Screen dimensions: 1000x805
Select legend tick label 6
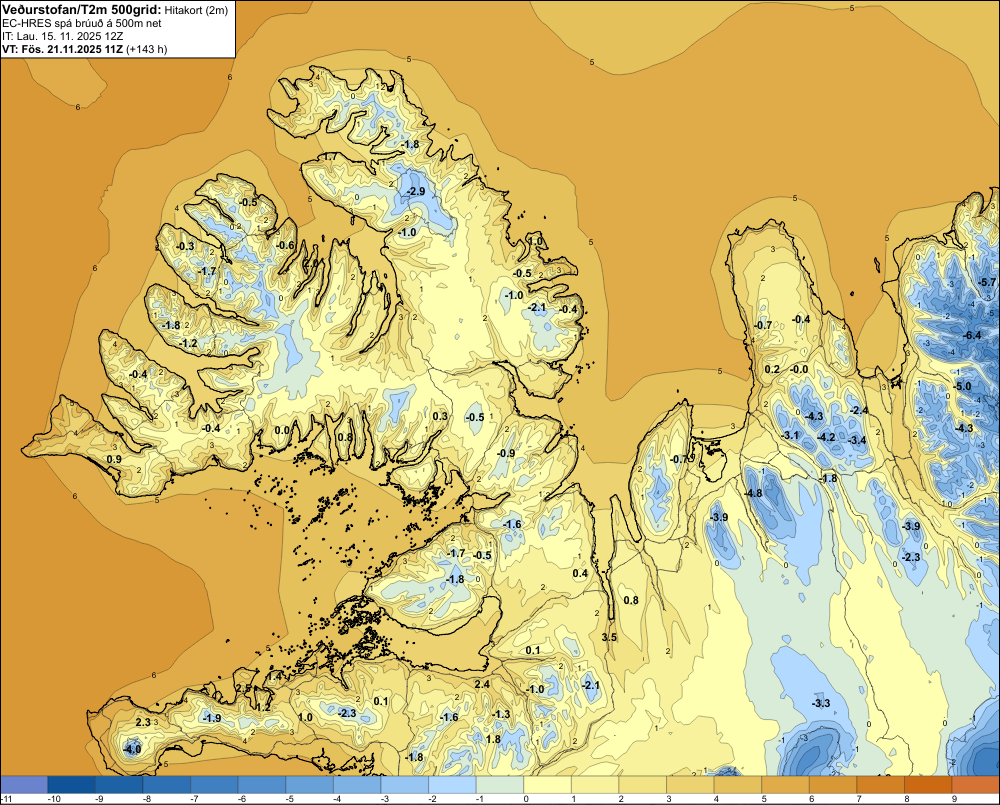pyautogui.click(x=812, y=799)
